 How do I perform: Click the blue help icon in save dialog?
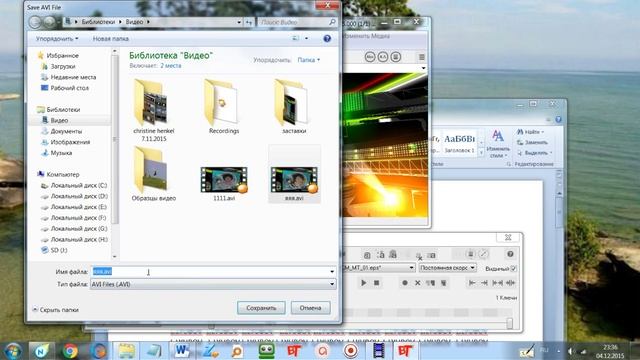tap(327, 38)
